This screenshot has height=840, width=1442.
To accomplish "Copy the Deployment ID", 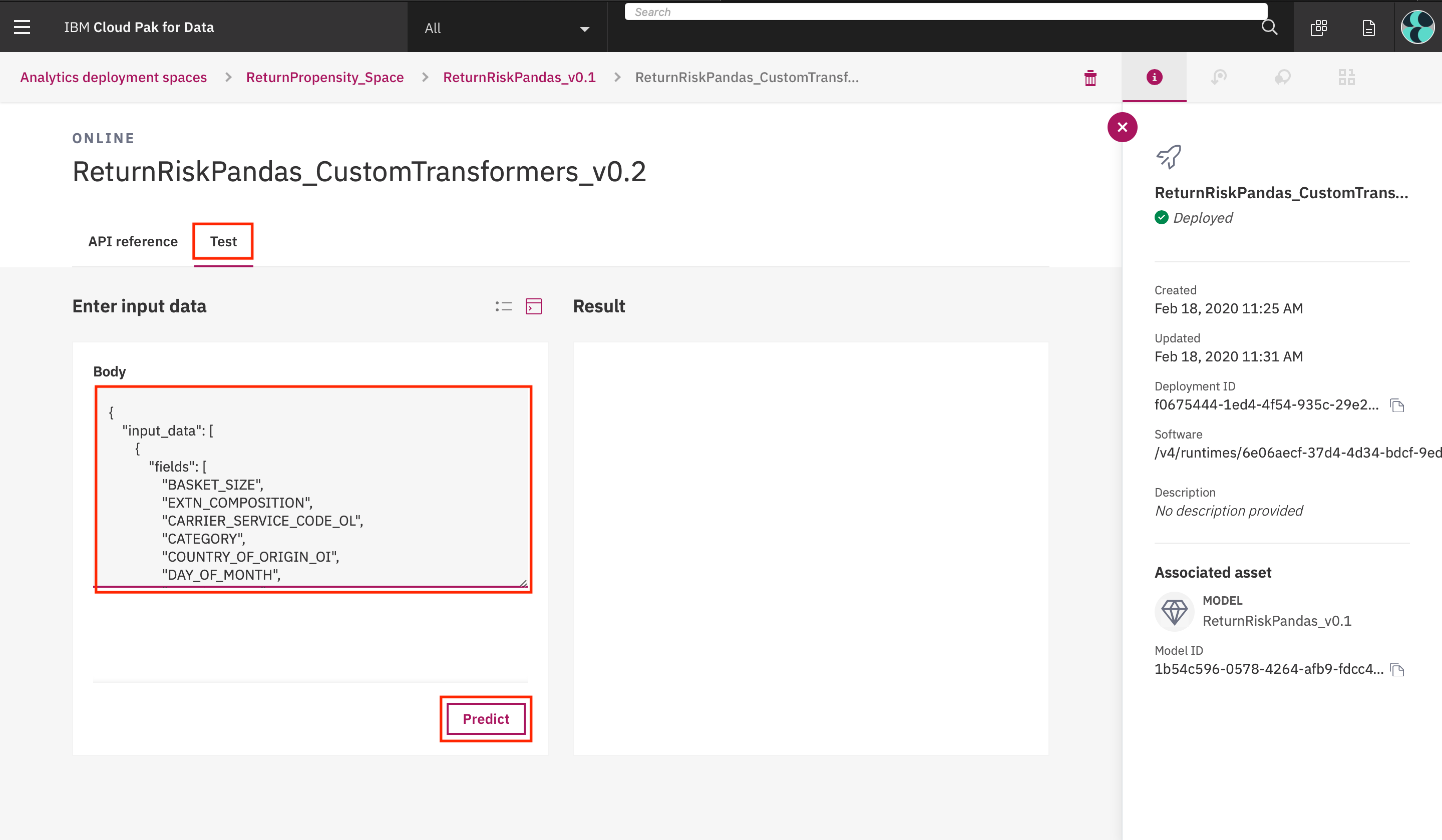I will tap(1397, 405).
